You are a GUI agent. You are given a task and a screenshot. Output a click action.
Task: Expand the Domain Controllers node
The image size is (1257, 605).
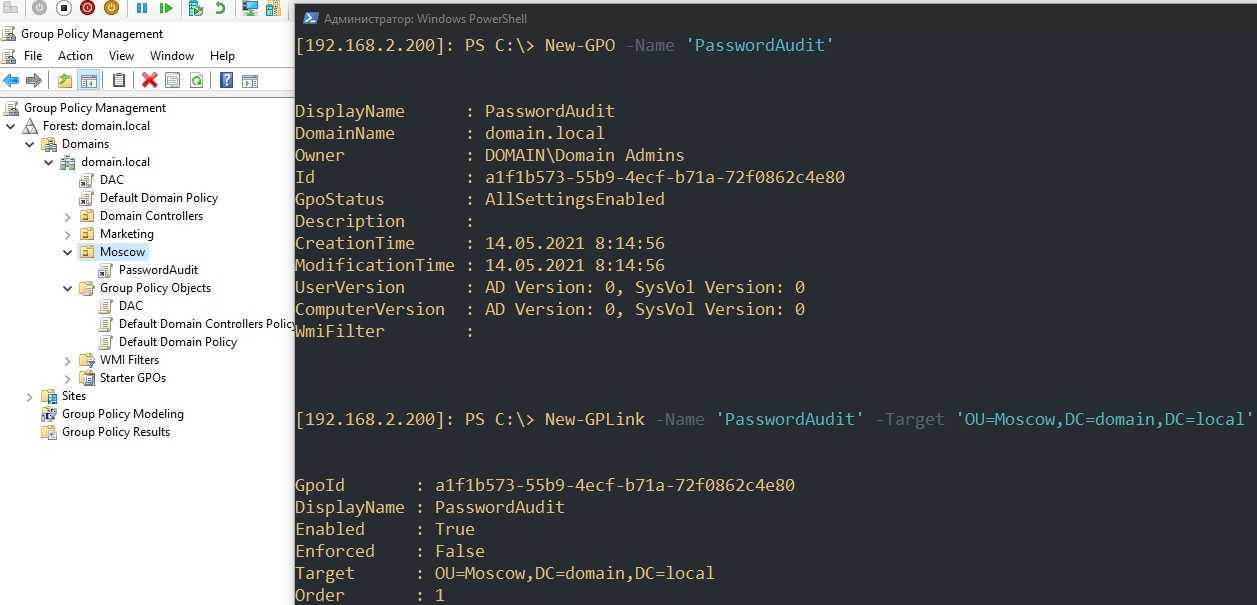[x=68, y=216]
